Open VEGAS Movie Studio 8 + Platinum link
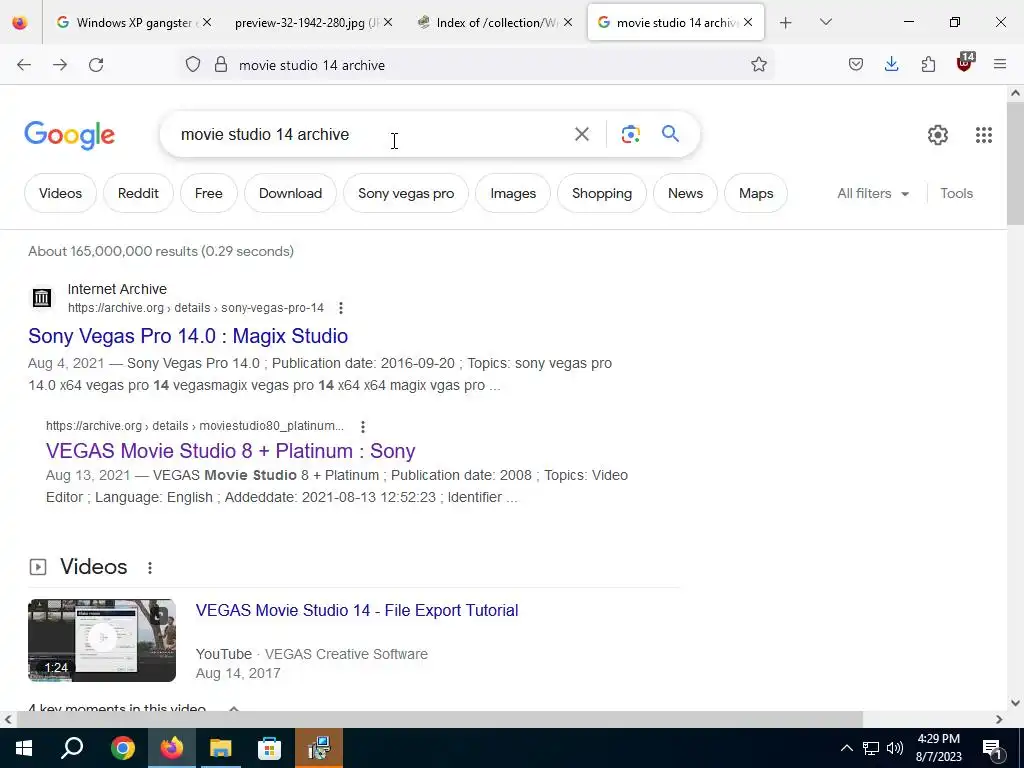 (x=231, y=451)
